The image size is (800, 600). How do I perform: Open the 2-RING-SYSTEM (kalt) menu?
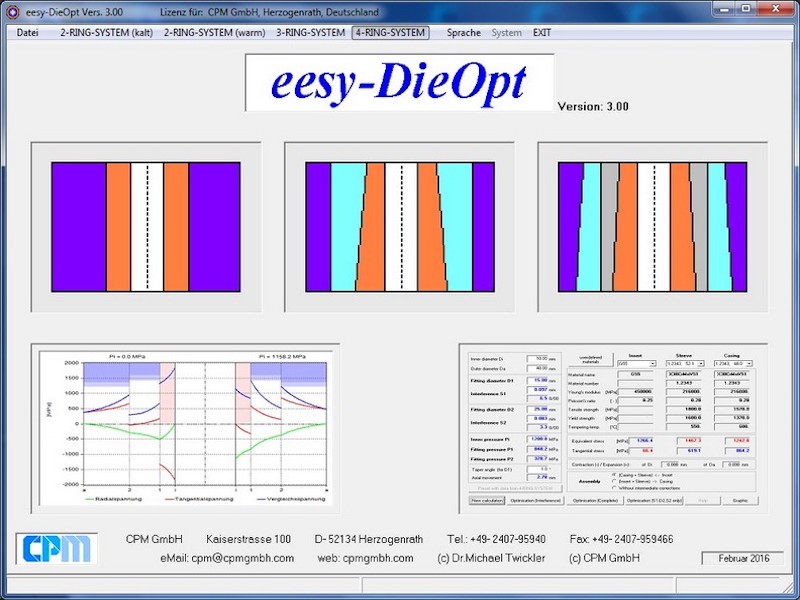click(x=107, y=33)
